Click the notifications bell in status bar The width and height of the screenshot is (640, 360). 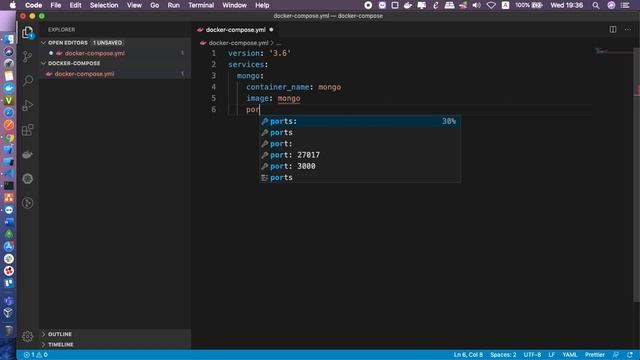tap(630, 355)
